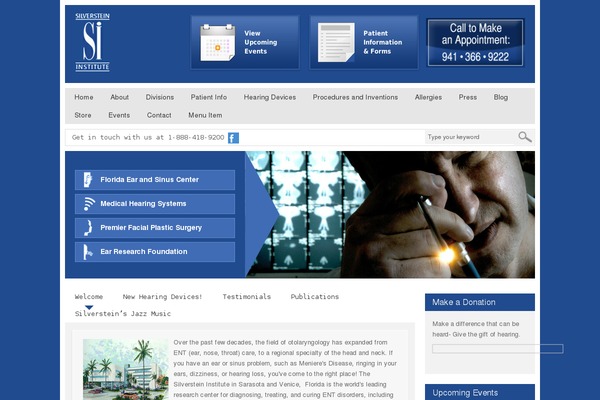Click the Call to Make an Appointment box
Viewport: 600px width, 400px height.
tap(475, 42)
